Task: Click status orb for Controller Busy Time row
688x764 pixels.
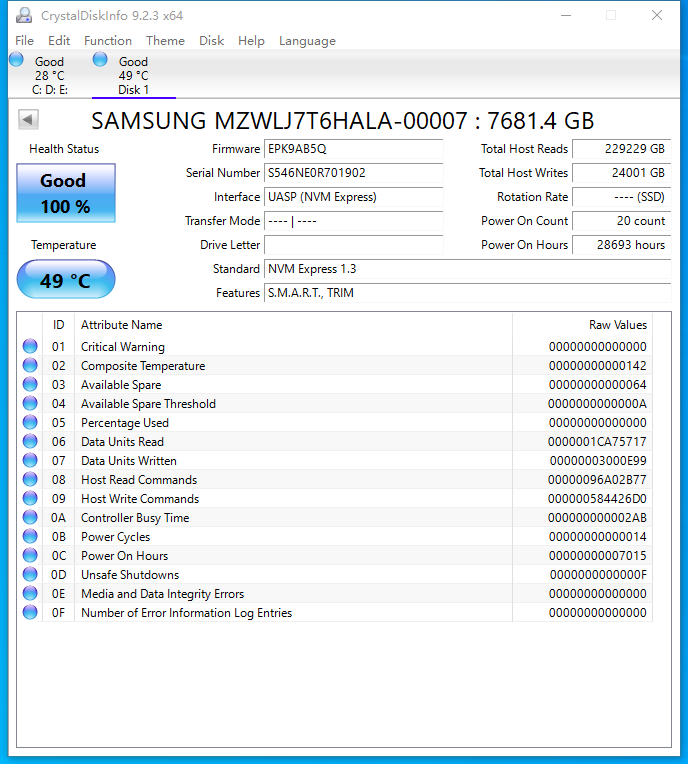Action: [30, 517]
